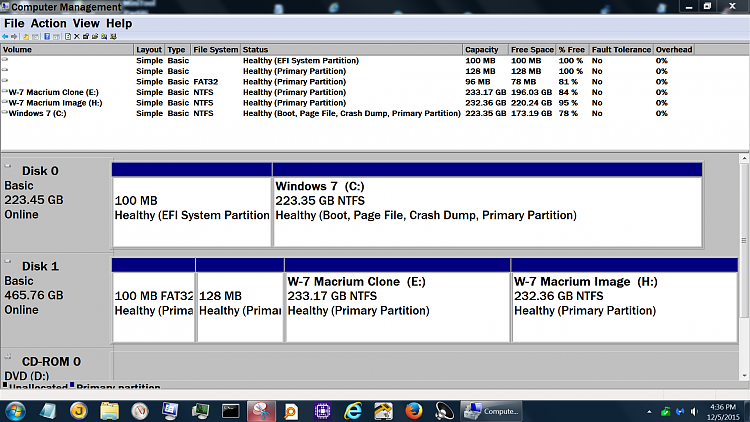
Task: Open the Snipping Tool scissors taskbar icon
Action: (x=261, y=411)
